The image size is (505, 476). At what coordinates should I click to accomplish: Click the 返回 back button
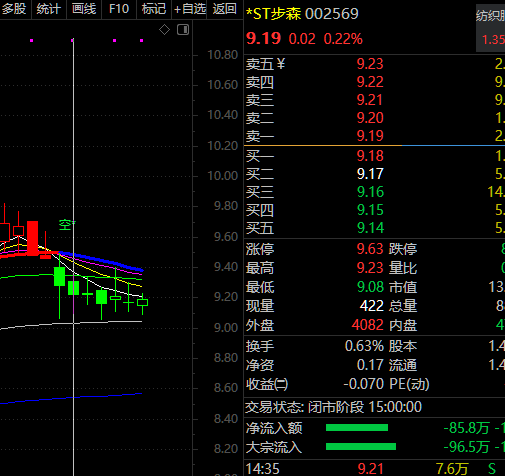point(225,9)
